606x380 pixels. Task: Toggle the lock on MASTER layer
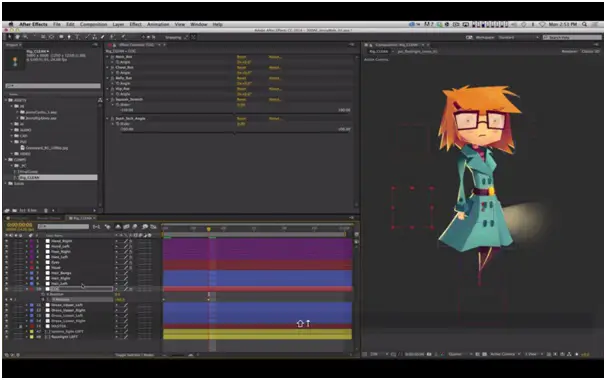[x=21, y=326]
